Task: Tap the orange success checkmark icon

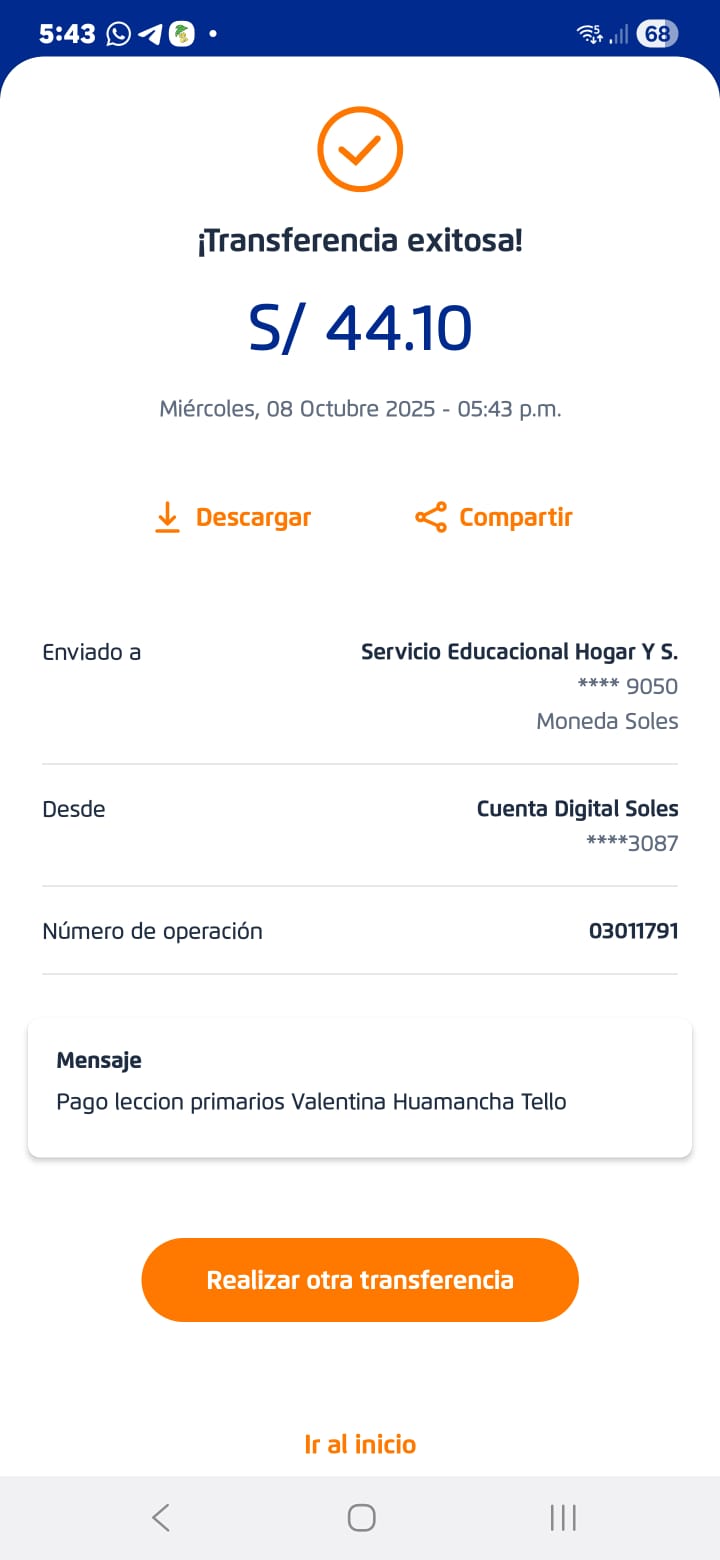Action: pos(360,150)
